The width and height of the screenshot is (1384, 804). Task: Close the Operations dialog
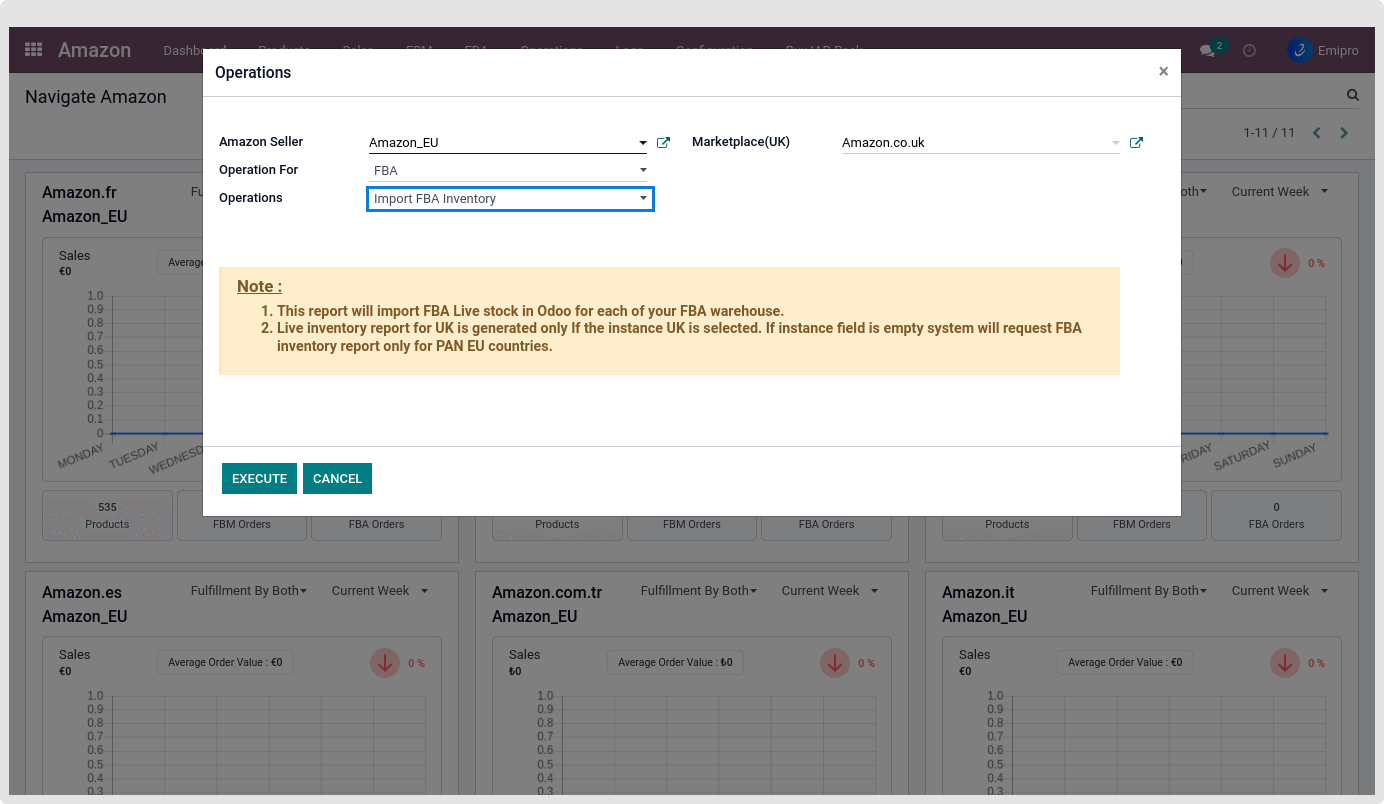click(x=1163, y=72)
